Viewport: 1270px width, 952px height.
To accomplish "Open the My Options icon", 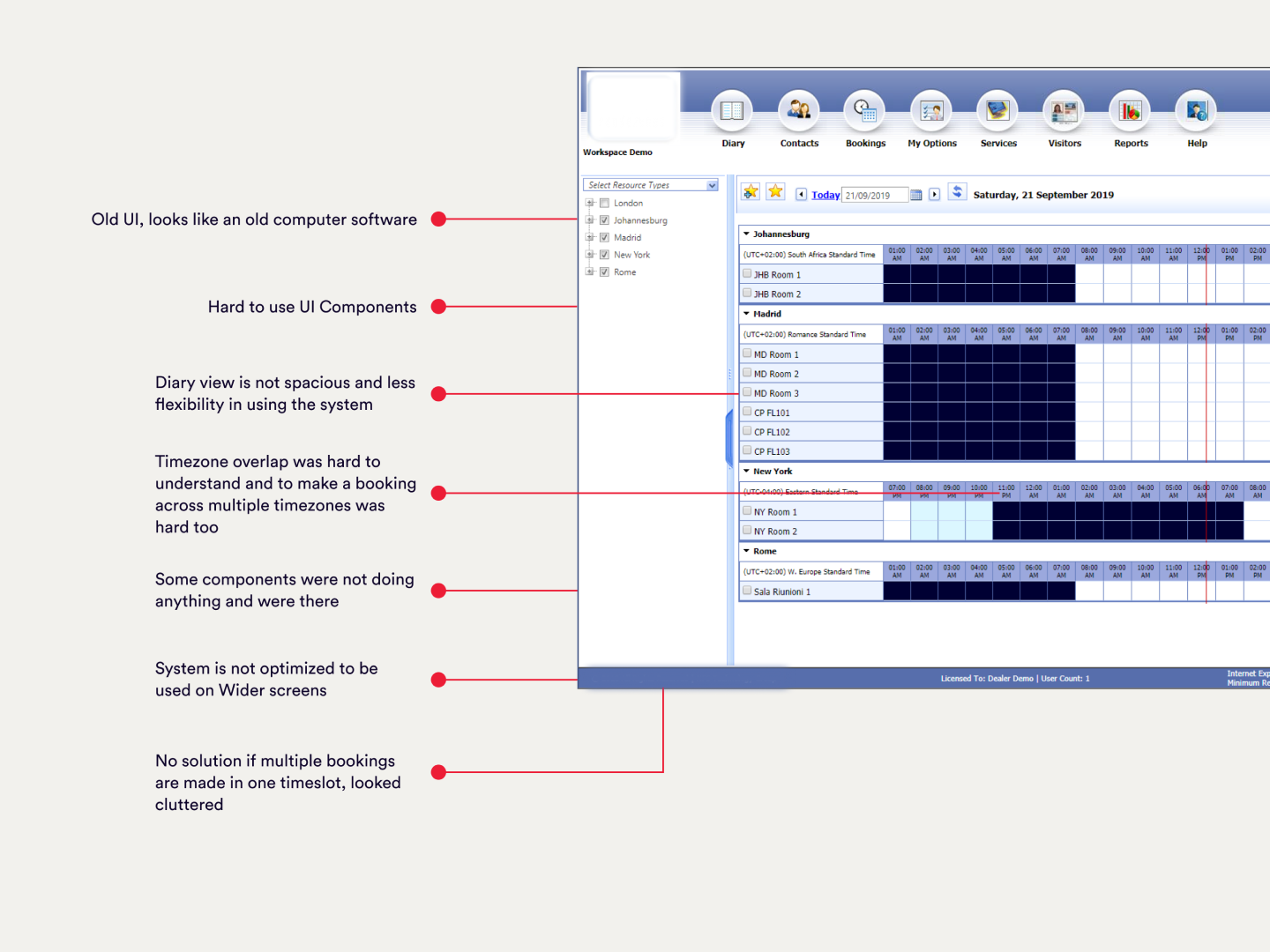I will (931, 111).
